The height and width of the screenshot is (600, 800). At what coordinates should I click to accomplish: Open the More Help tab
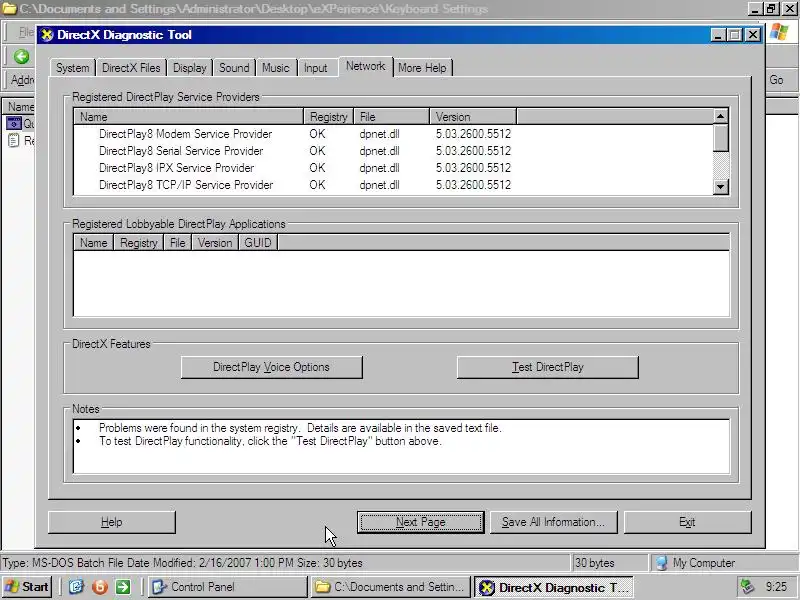pyautogui.click(x=422, y=68)
